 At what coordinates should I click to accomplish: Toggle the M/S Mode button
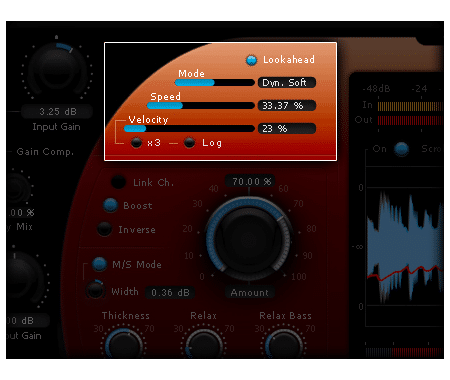pyautogui.click(x=99, y=264)
